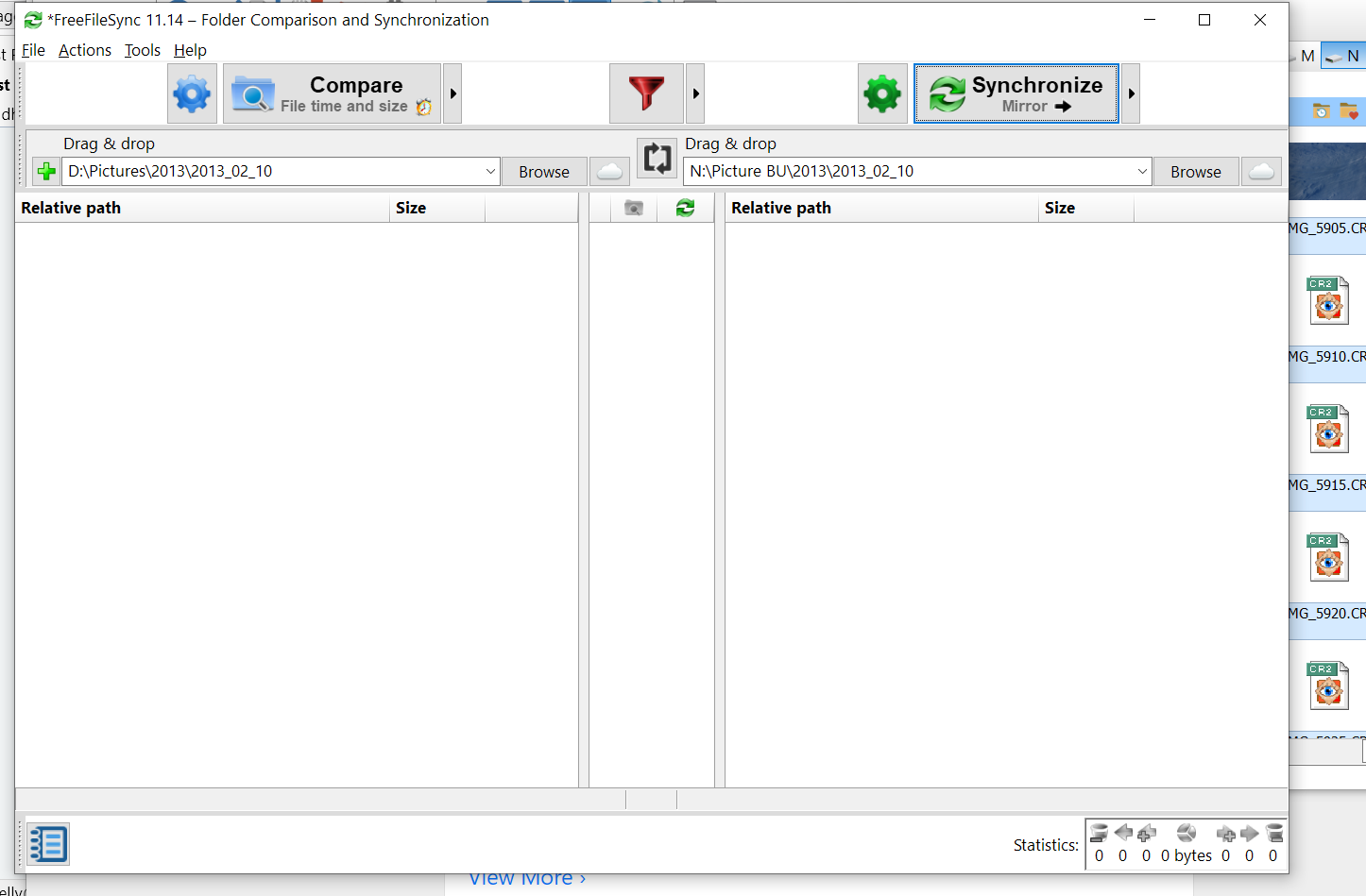The image size is (1366, 896).
Task: Select CR2 thumbnail directly above MG_5910 label
Action: click(x=1328, y=300)
